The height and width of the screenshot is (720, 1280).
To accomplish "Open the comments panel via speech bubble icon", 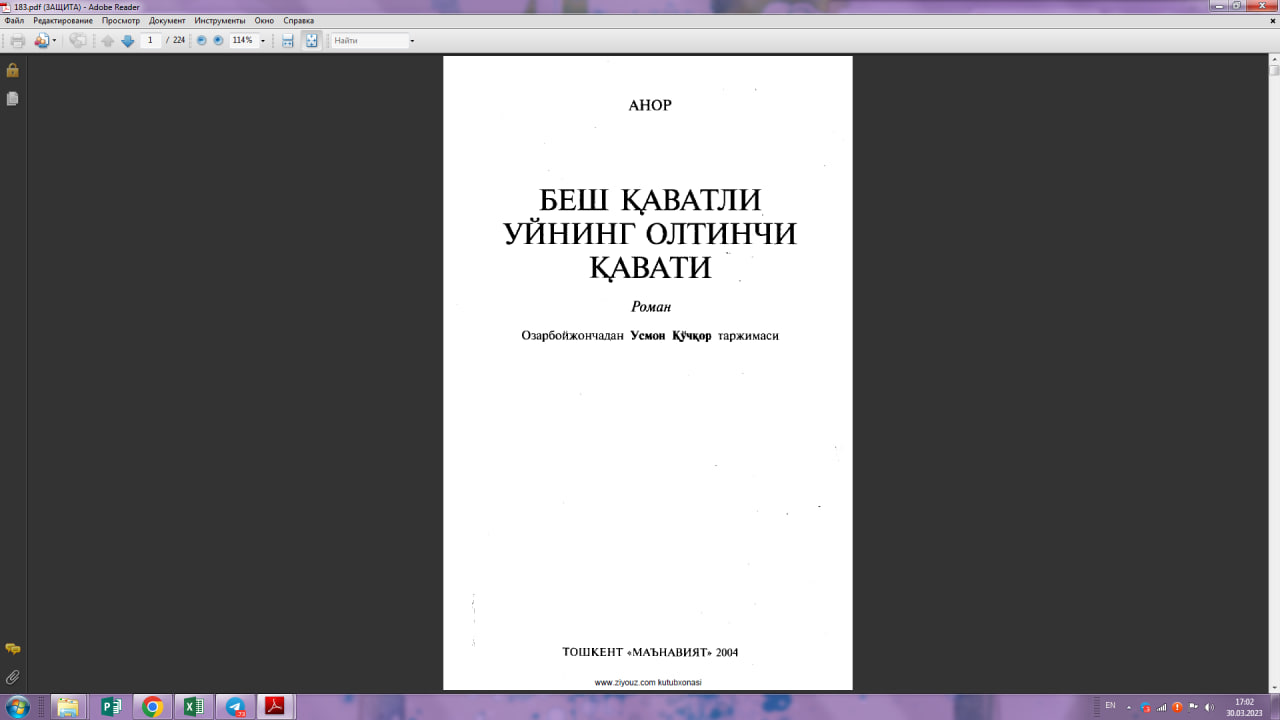I will [12, 647].
